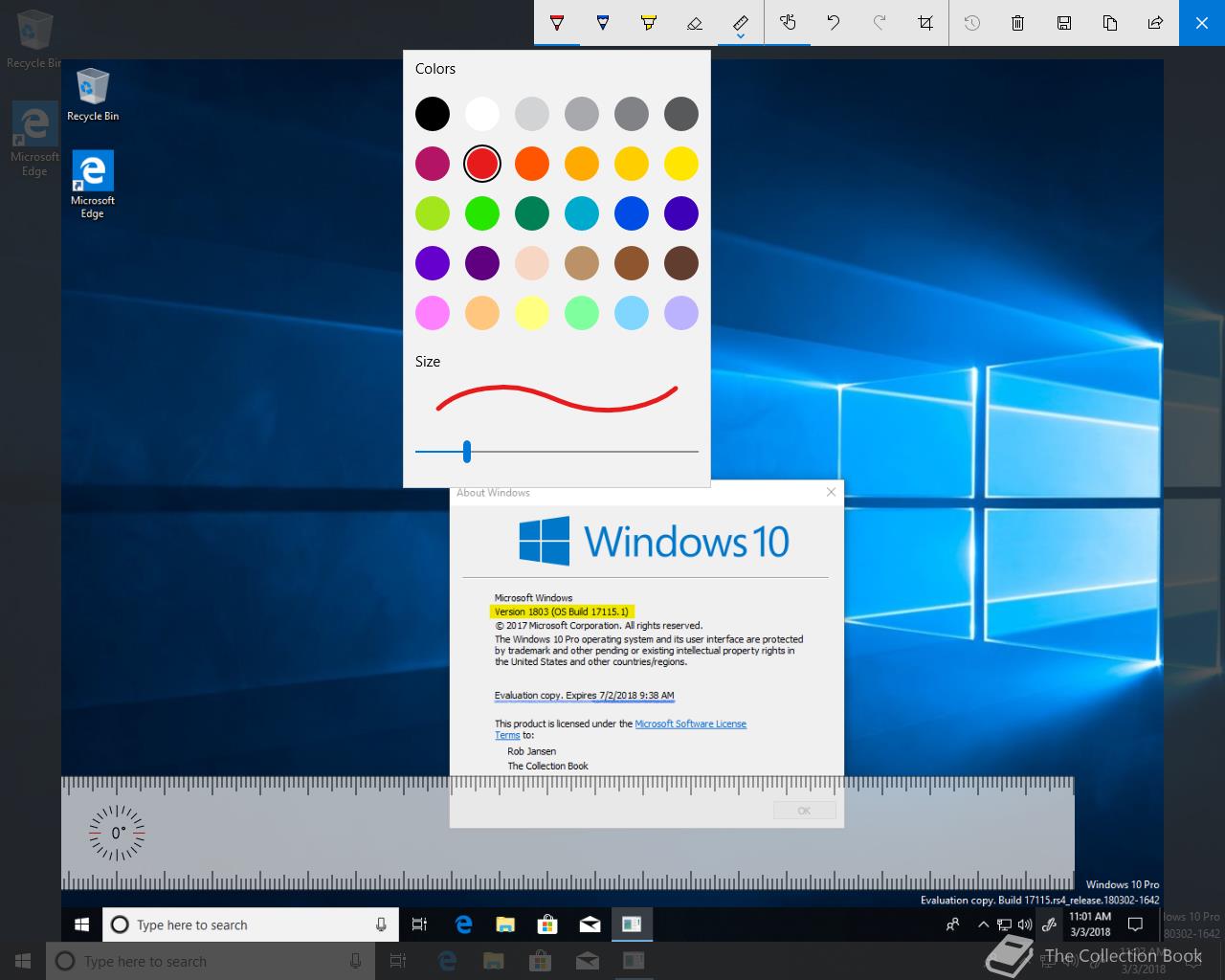Choose the eraser tool
Screen dimensions: 1225x980
point(695,22)
